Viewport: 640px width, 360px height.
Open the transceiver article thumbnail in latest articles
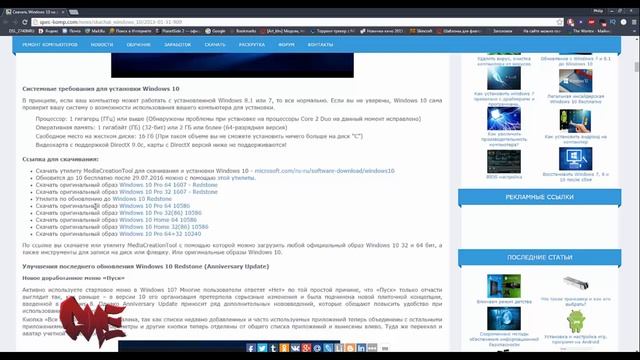click(x=576, y=282)
